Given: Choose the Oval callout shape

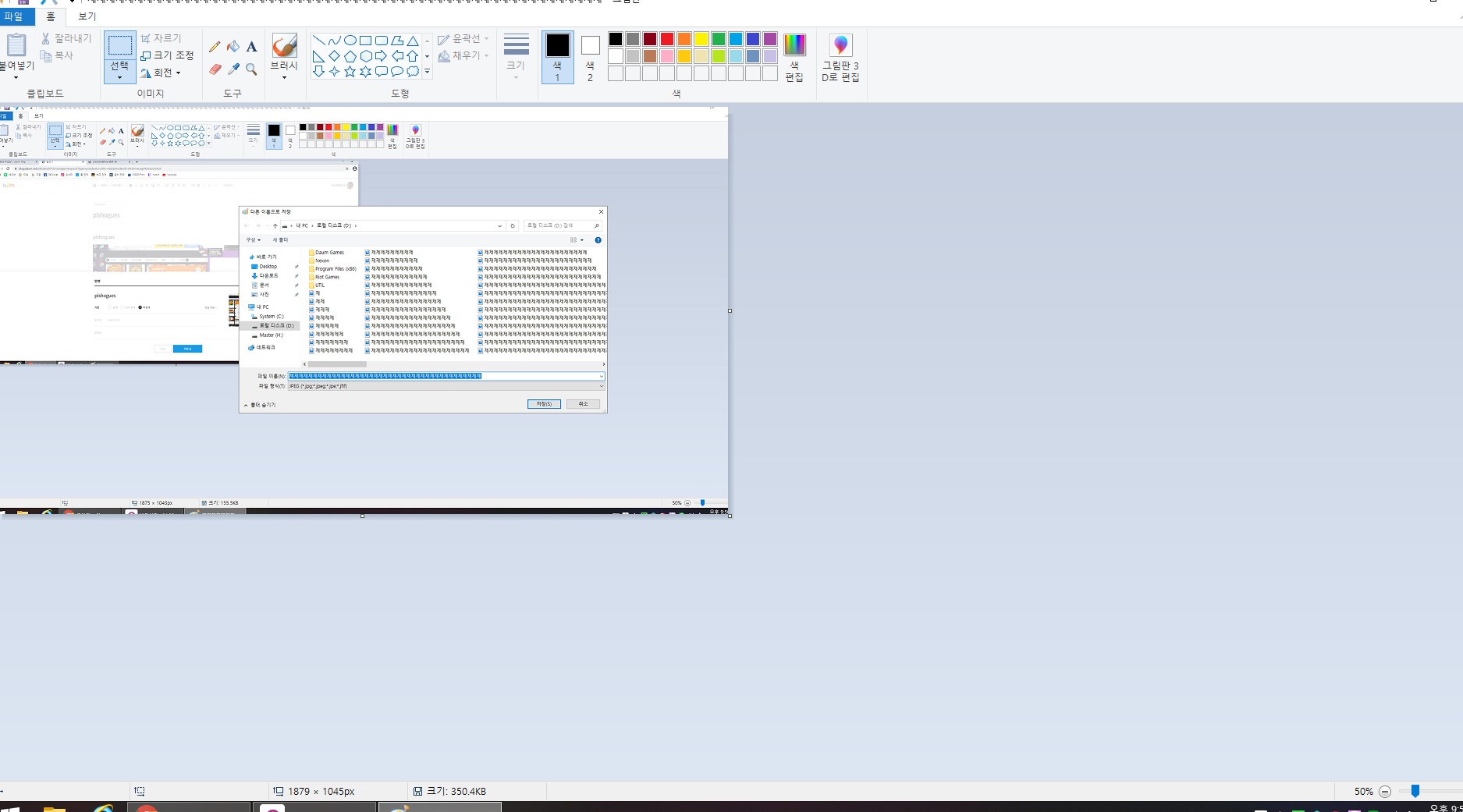Looking at the screenshot, I should tap(397, 72).
